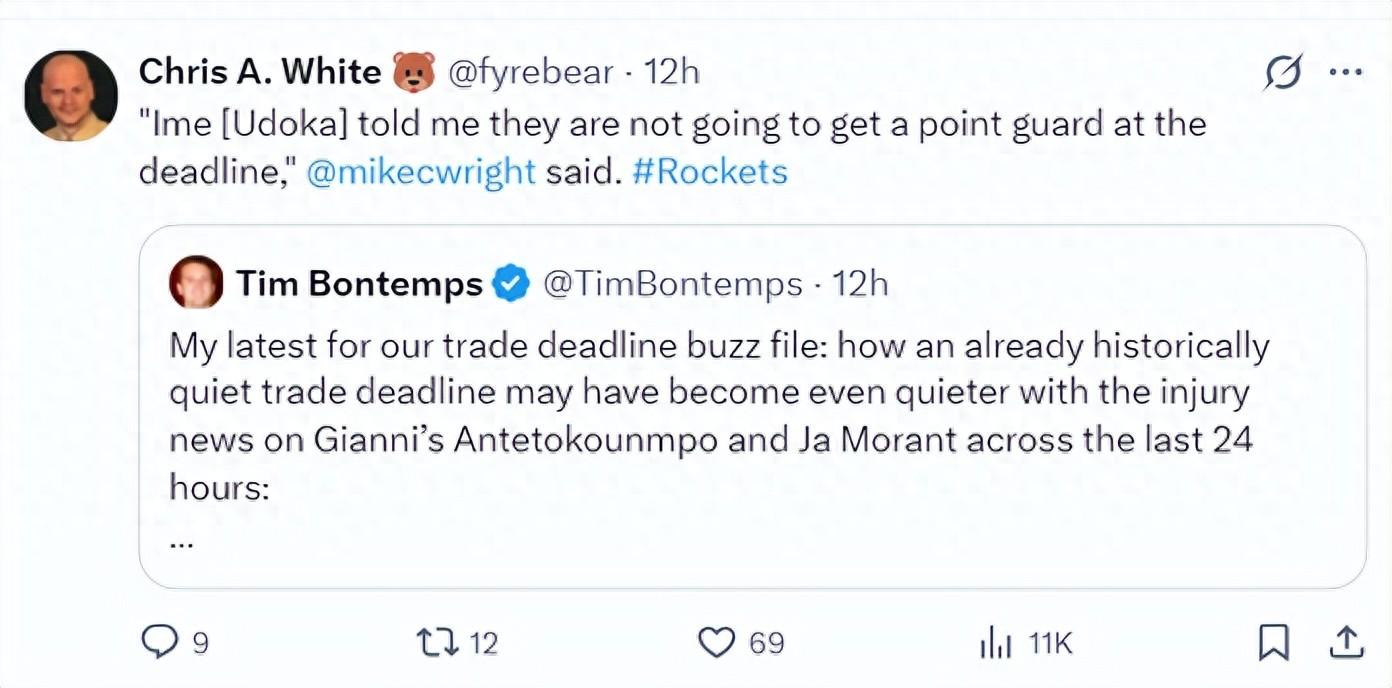
Task: Expand the quoted tweet's truncated ellipsis
Action: click(x=181, y=543)
